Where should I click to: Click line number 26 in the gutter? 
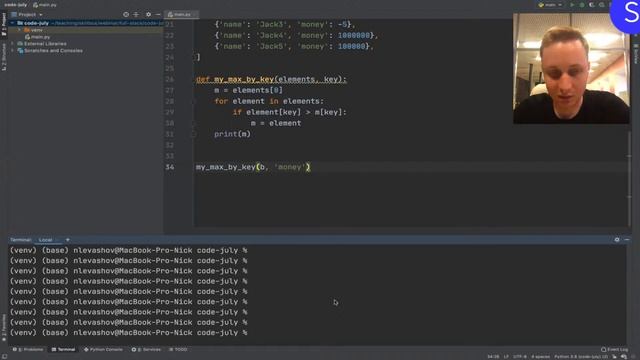[170, 79]
